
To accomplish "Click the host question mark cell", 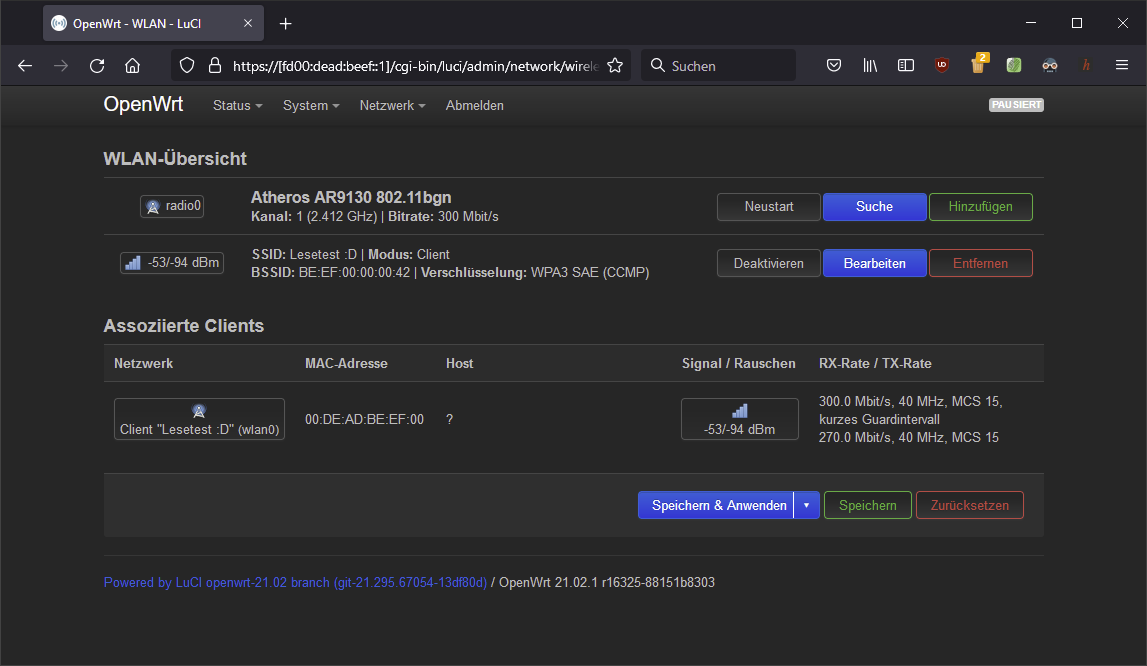I will click(449, 419).
